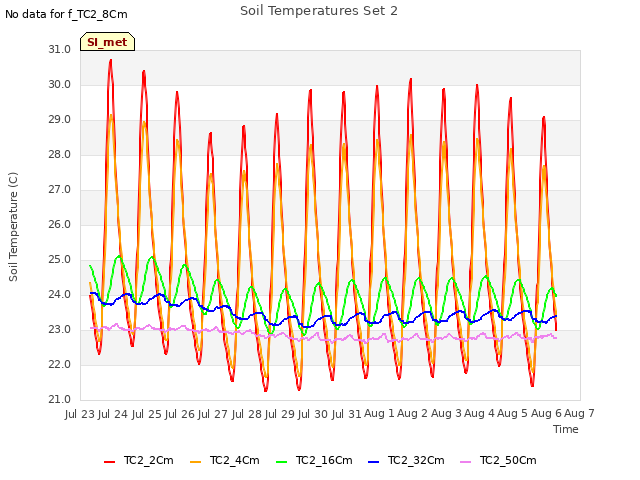640x480 pixels.
Task: Click the Jul 29 x-axis date label
Action: click(x=280, y=414)
